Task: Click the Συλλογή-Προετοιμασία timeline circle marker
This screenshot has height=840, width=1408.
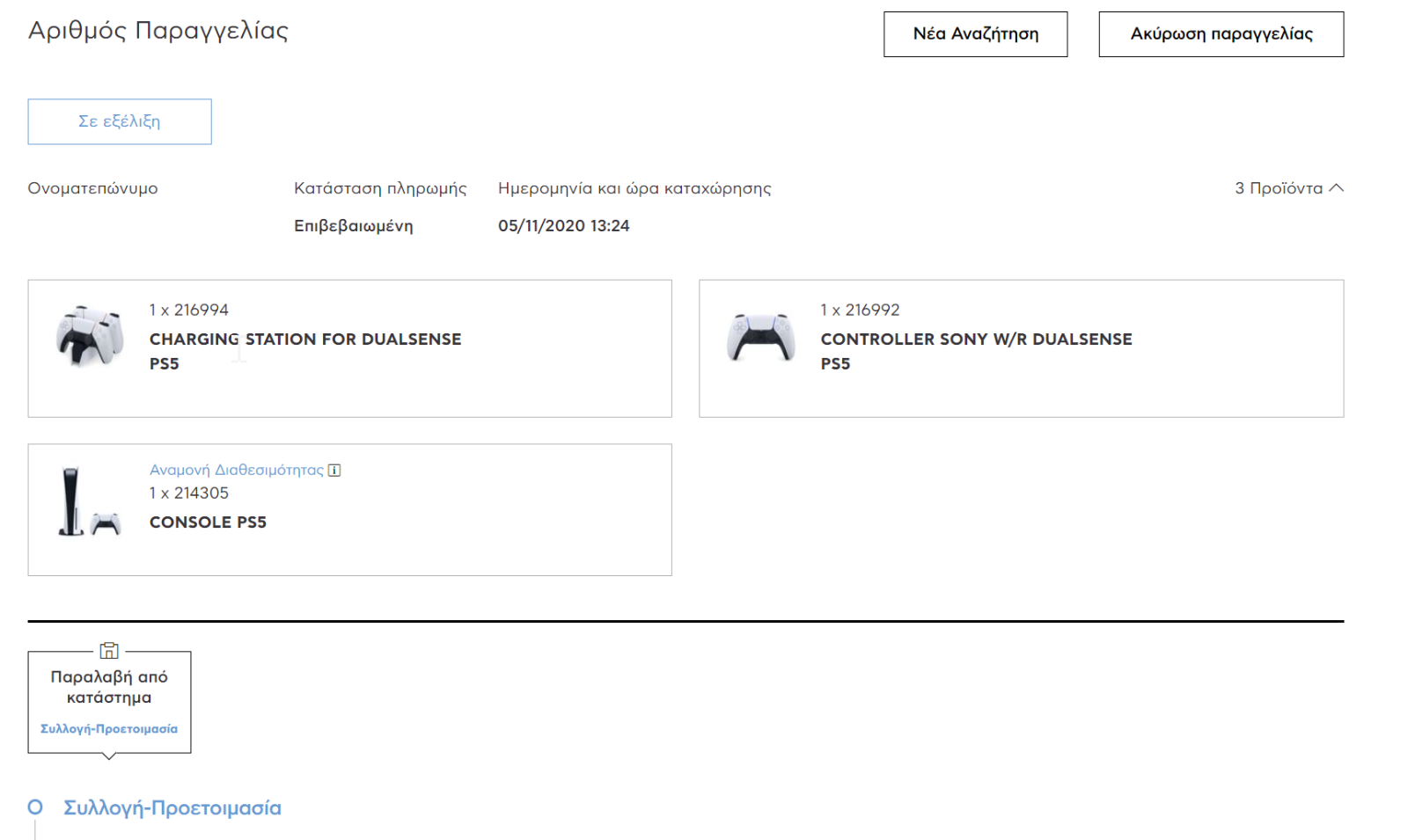Action: coord(35,807)
